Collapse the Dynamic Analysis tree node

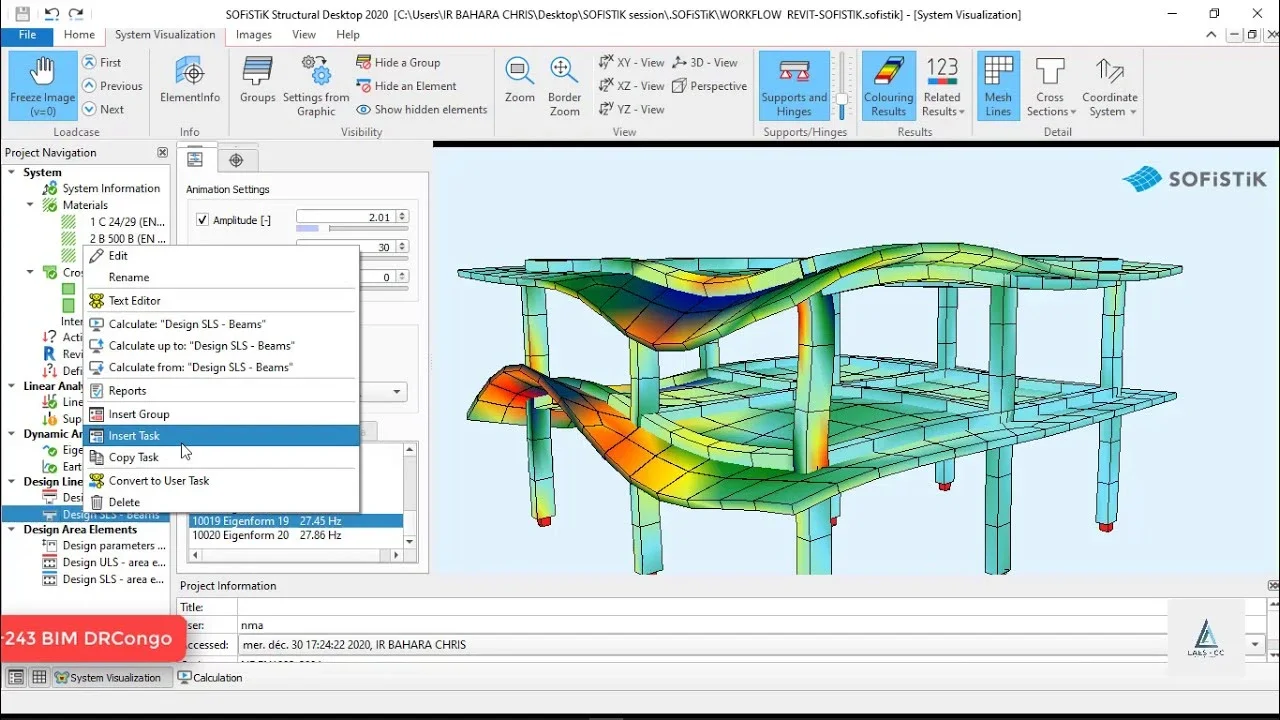11,434
